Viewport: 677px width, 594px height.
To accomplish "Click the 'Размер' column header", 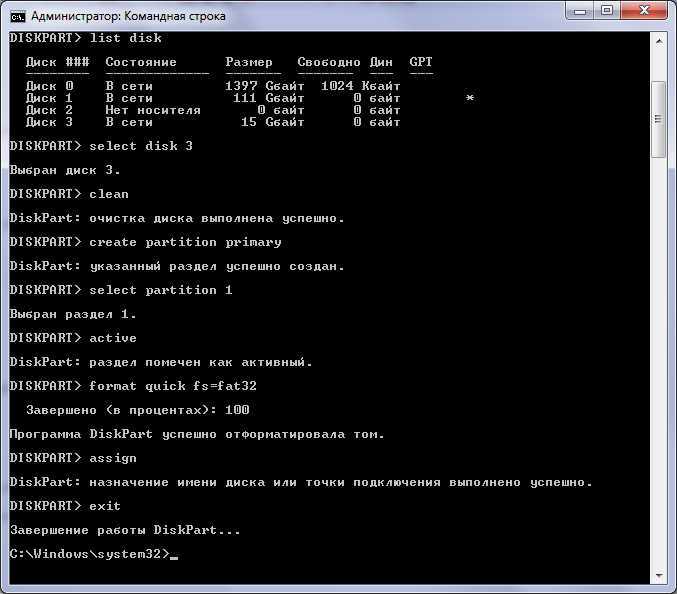I will point(249,62).
